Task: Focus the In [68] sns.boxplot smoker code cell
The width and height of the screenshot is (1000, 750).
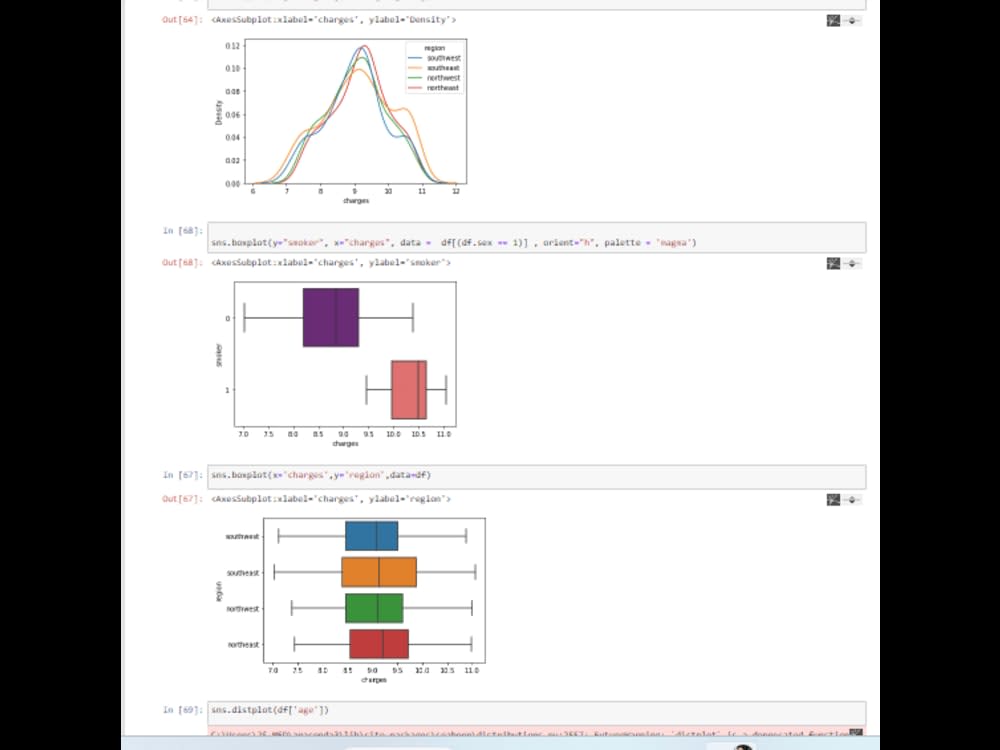Action: tap(536, 237)
